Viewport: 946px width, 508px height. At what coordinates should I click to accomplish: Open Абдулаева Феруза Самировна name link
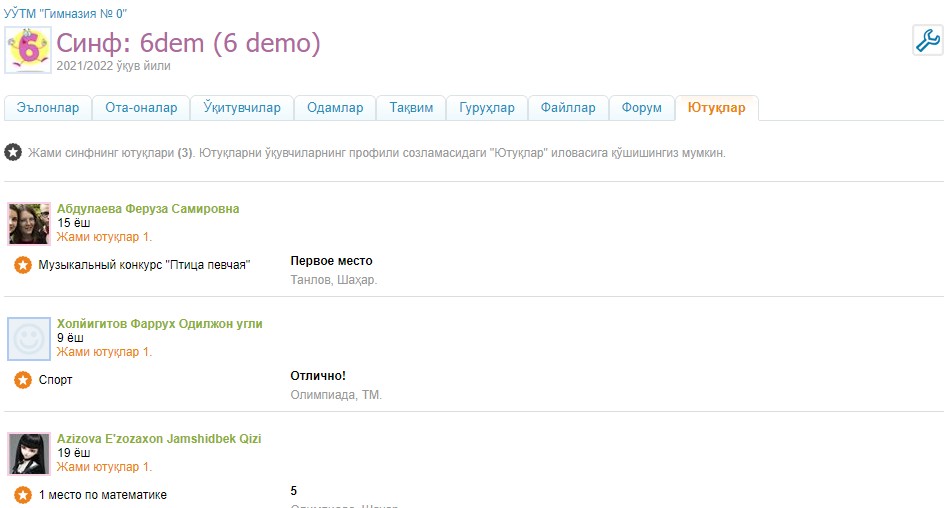(148, 209)
